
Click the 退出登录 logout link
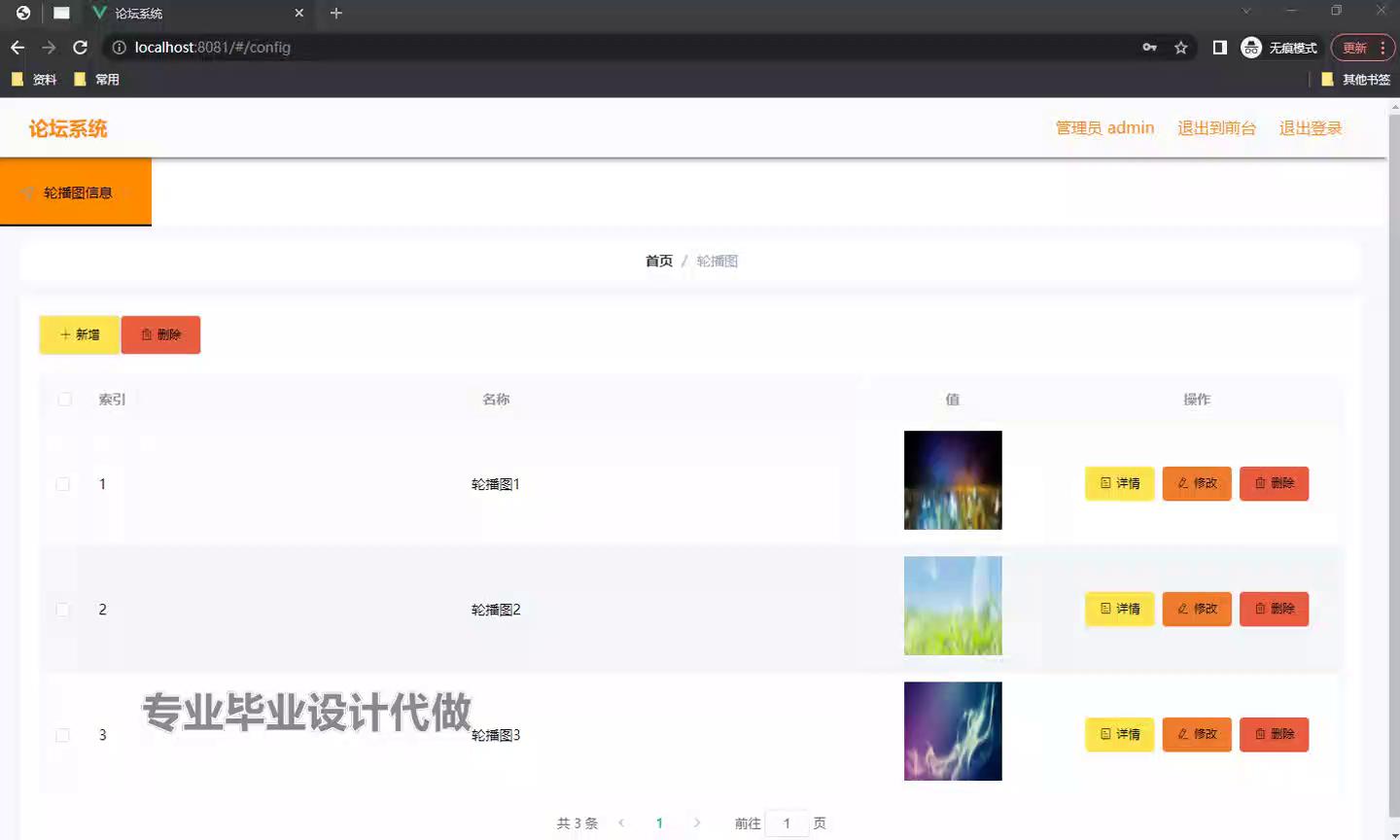tap(1310, 128)
